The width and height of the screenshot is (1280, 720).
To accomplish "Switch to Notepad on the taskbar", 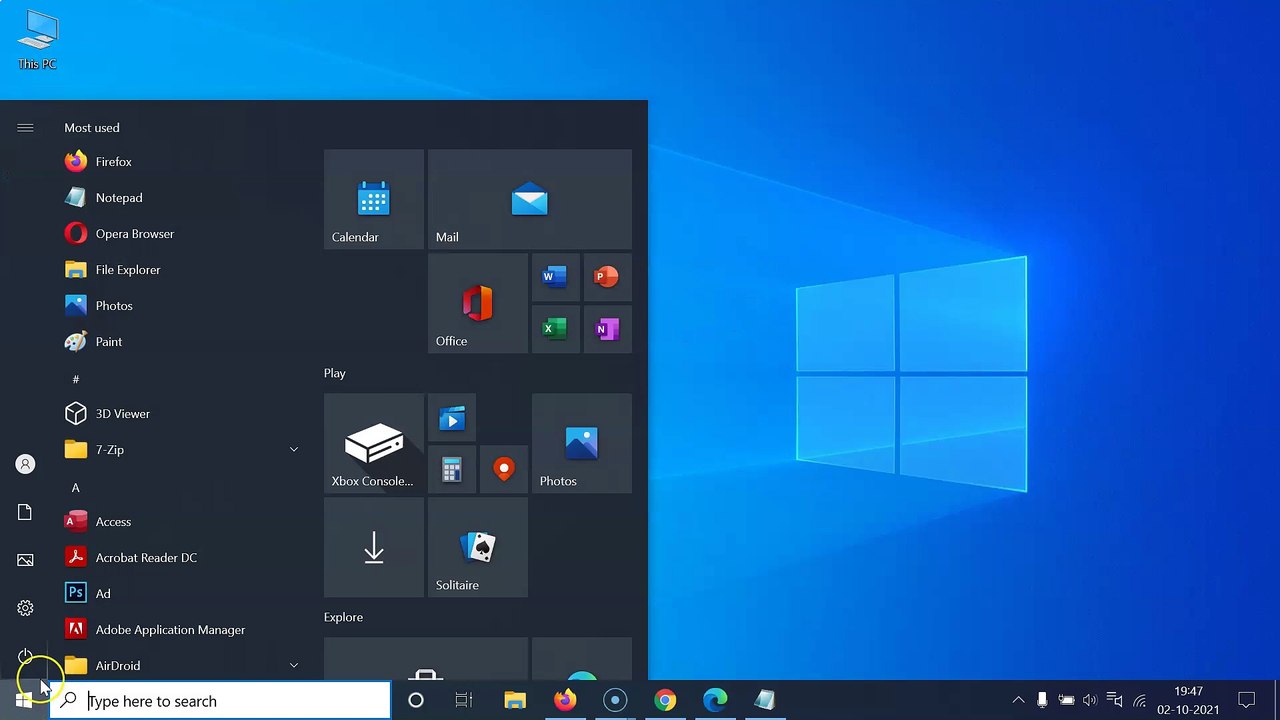I will click(765, 700).
